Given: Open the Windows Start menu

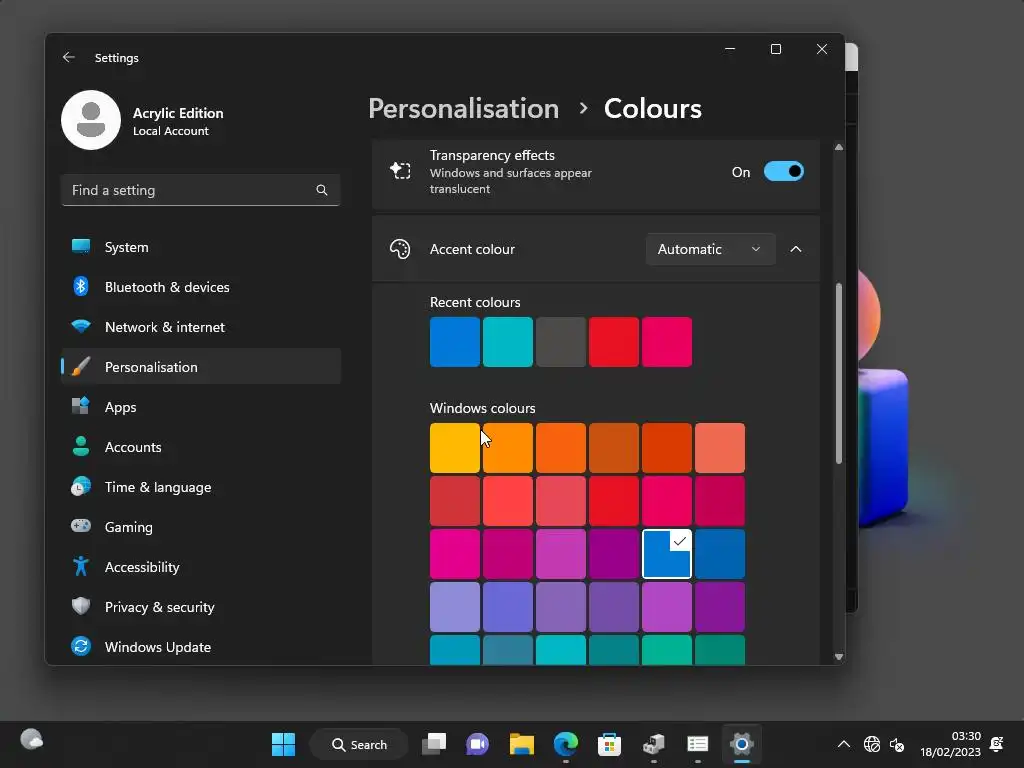Looking at the screenshot, I should coord(283,744).
